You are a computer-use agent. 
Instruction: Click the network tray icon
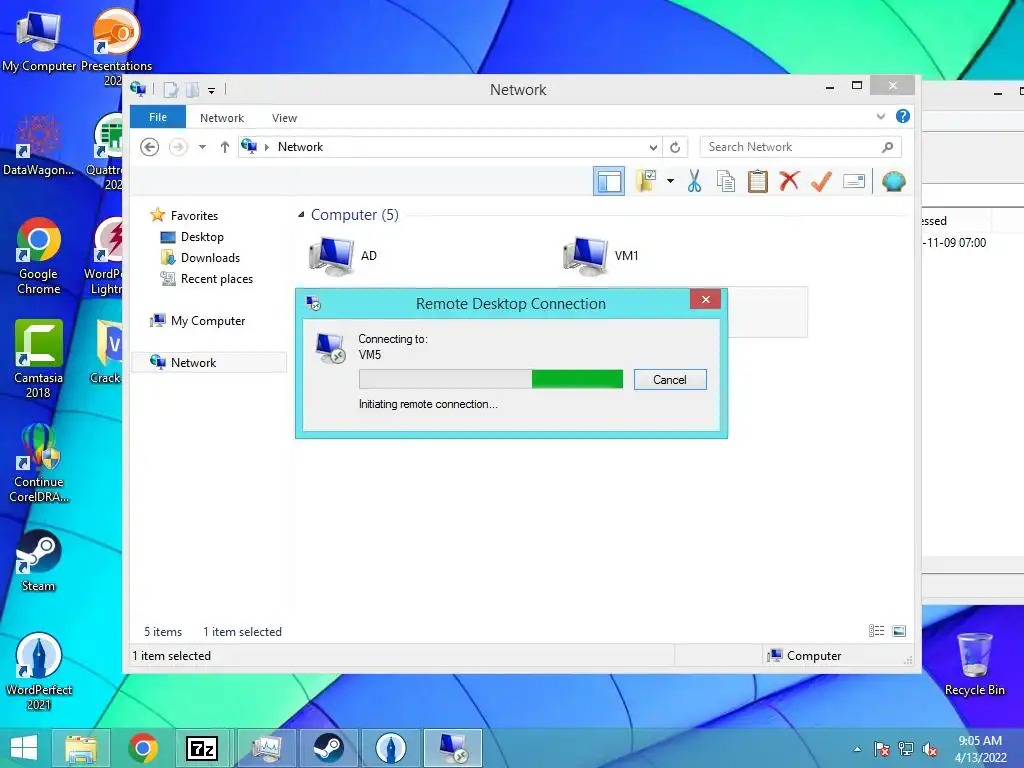(906, 749)
